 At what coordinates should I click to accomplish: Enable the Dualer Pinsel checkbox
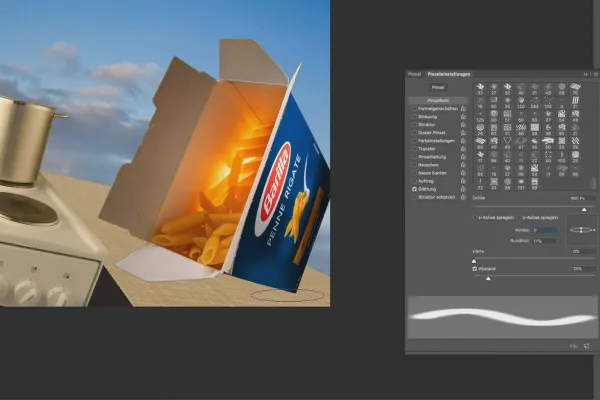[414, 133]
